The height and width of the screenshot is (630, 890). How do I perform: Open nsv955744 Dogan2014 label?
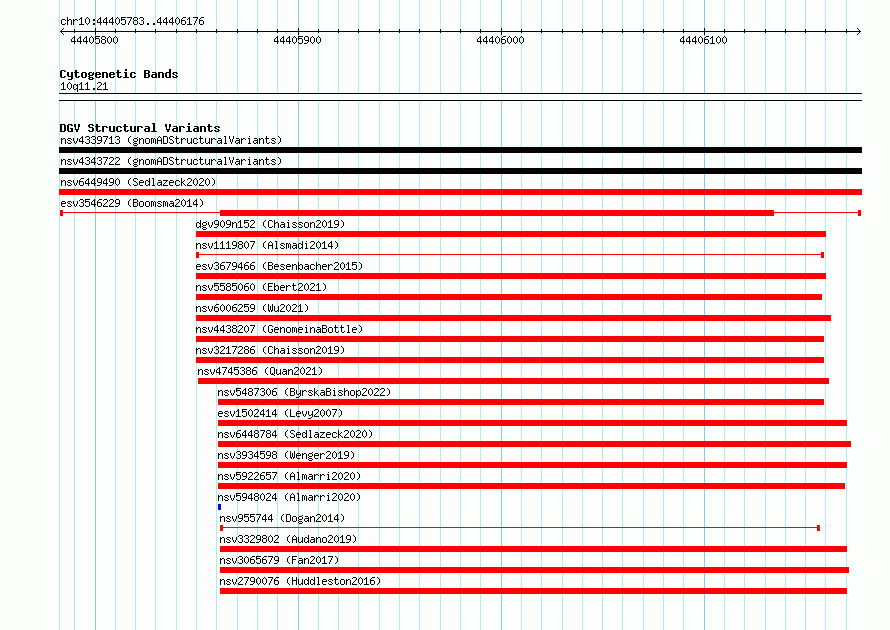point(282,518)
